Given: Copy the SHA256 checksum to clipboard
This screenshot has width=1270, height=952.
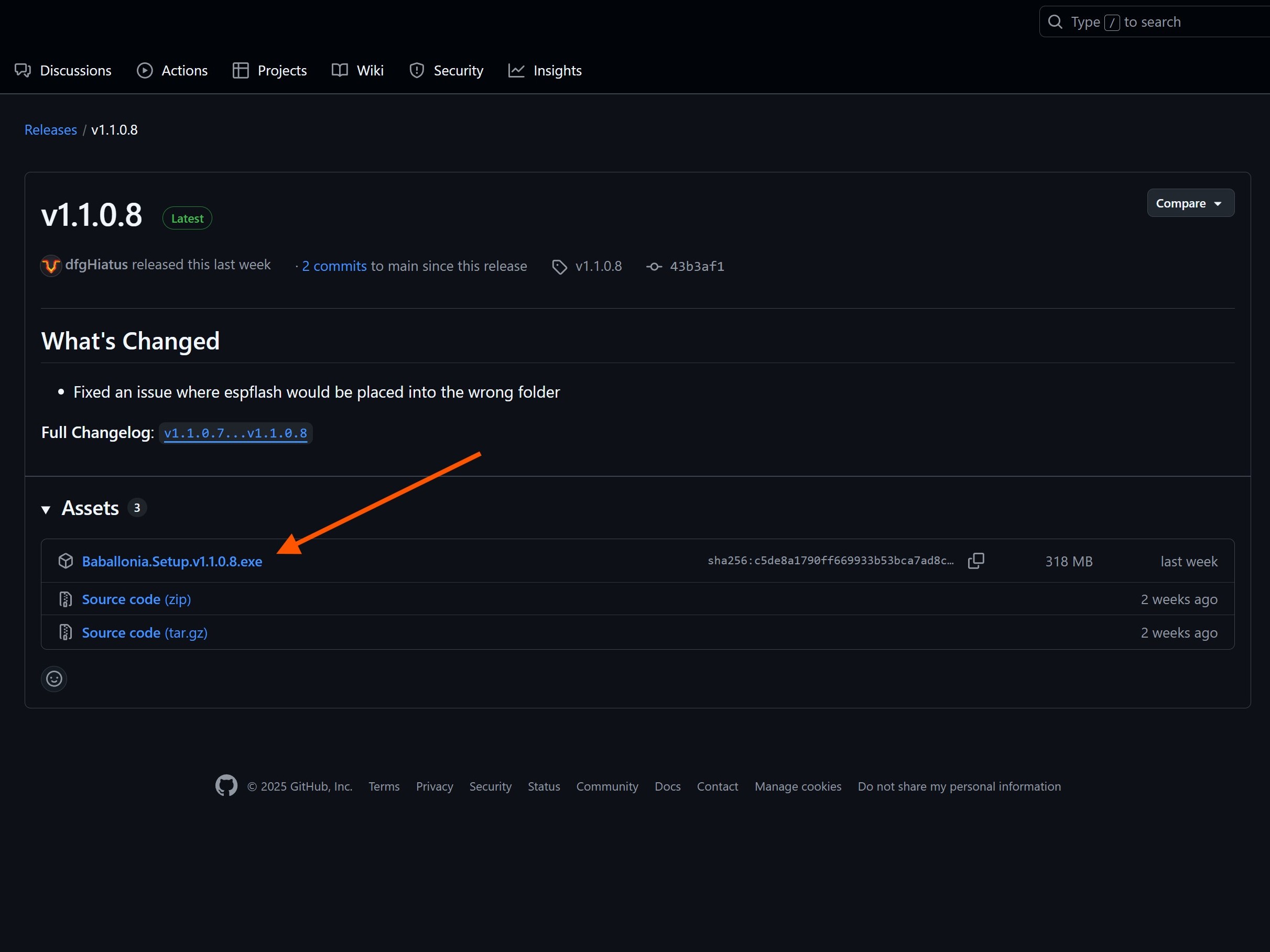Looking at the screenshot, I should click(x=975, y=561).
